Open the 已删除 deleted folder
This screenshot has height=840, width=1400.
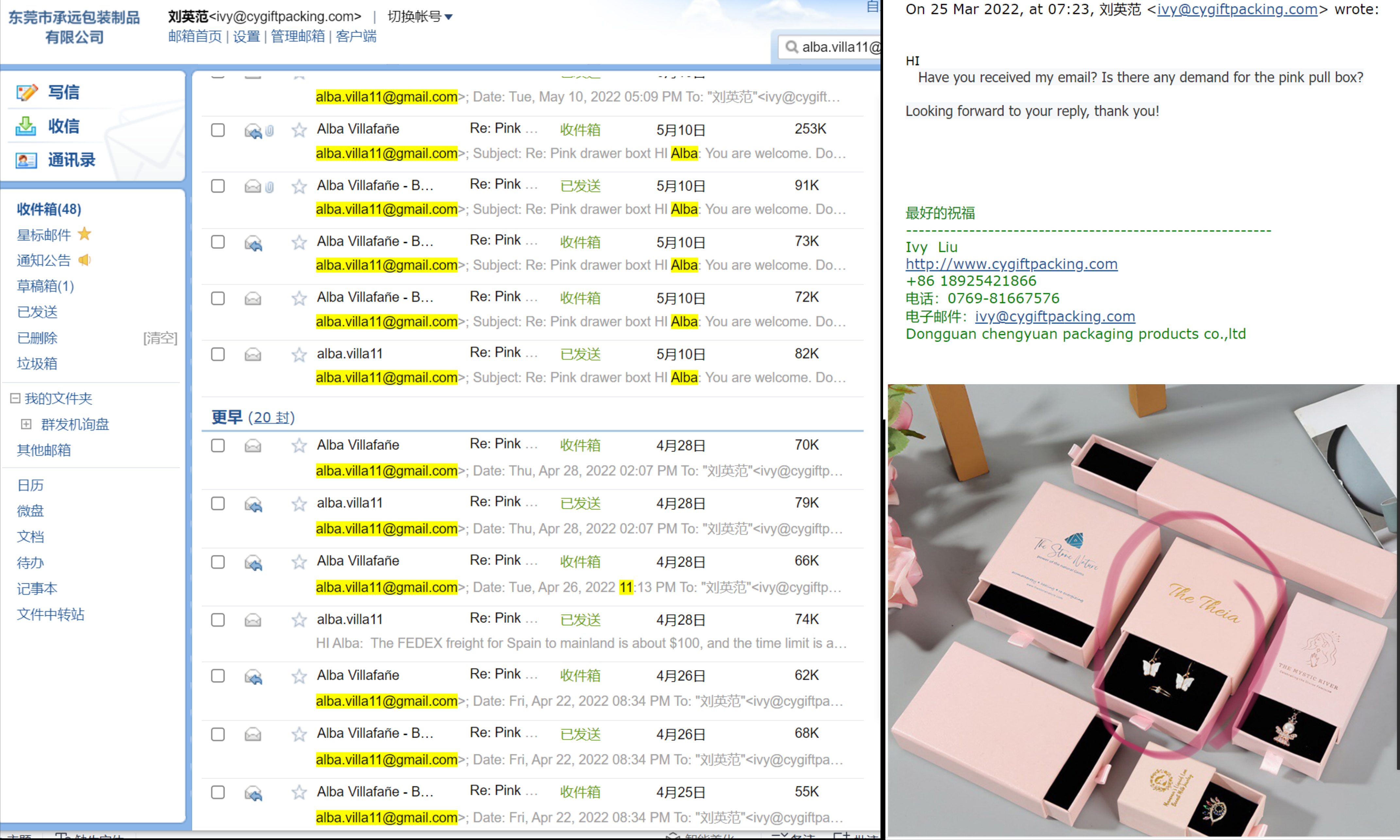37,338
